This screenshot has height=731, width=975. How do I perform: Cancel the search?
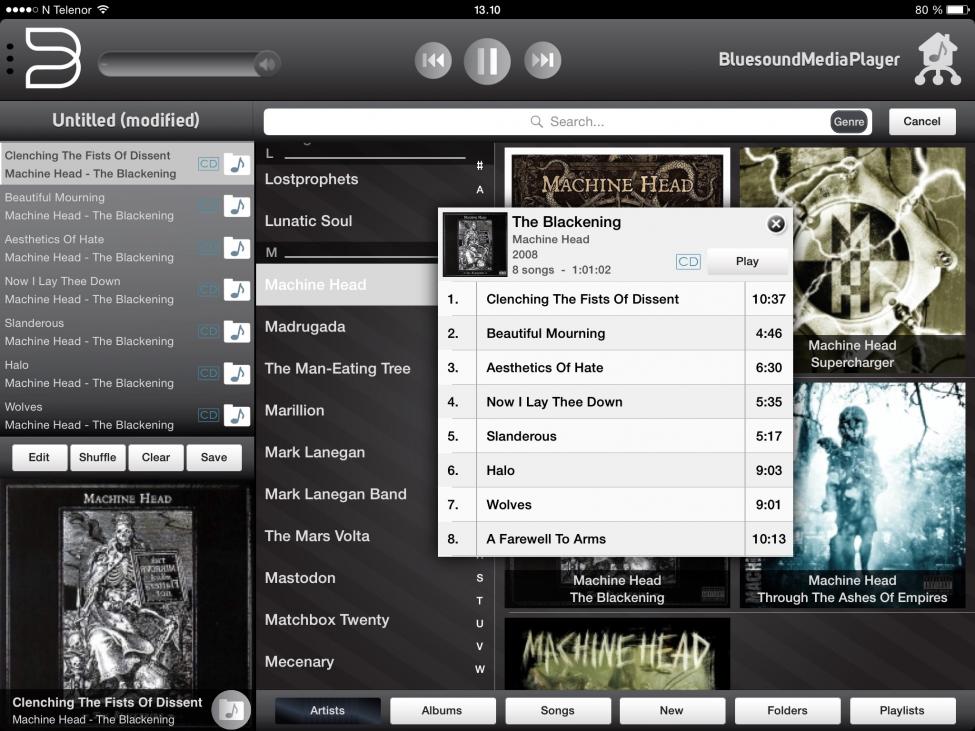click(x=922, y=121)
